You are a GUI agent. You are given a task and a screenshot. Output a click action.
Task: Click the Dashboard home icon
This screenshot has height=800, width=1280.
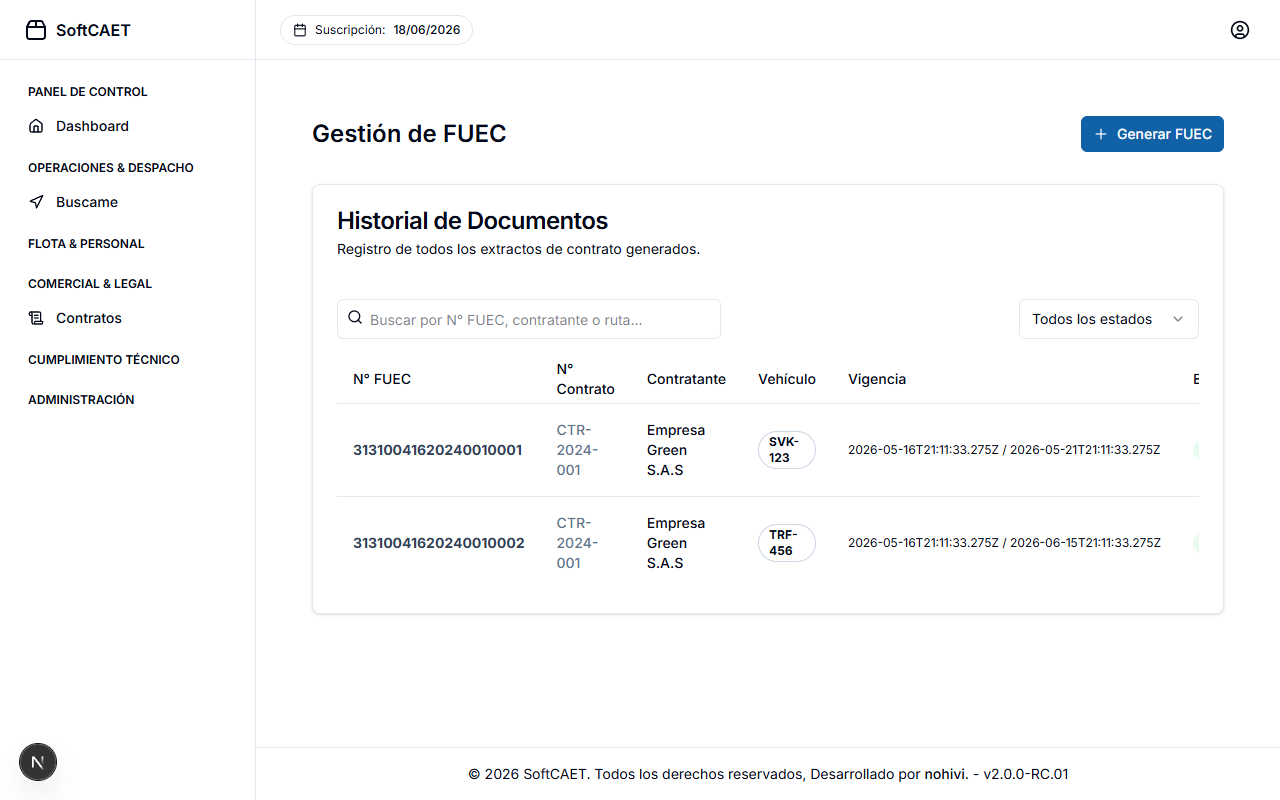36,126
